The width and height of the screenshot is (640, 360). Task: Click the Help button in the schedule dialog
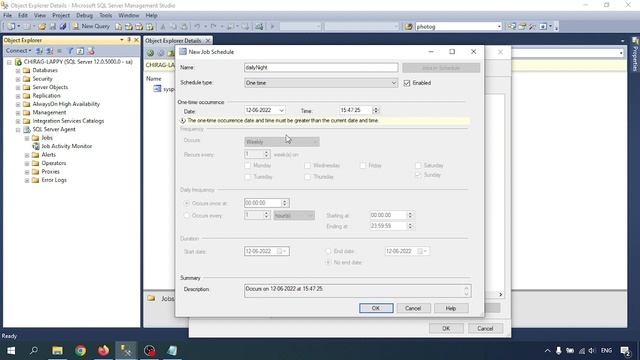pos(451,308)
